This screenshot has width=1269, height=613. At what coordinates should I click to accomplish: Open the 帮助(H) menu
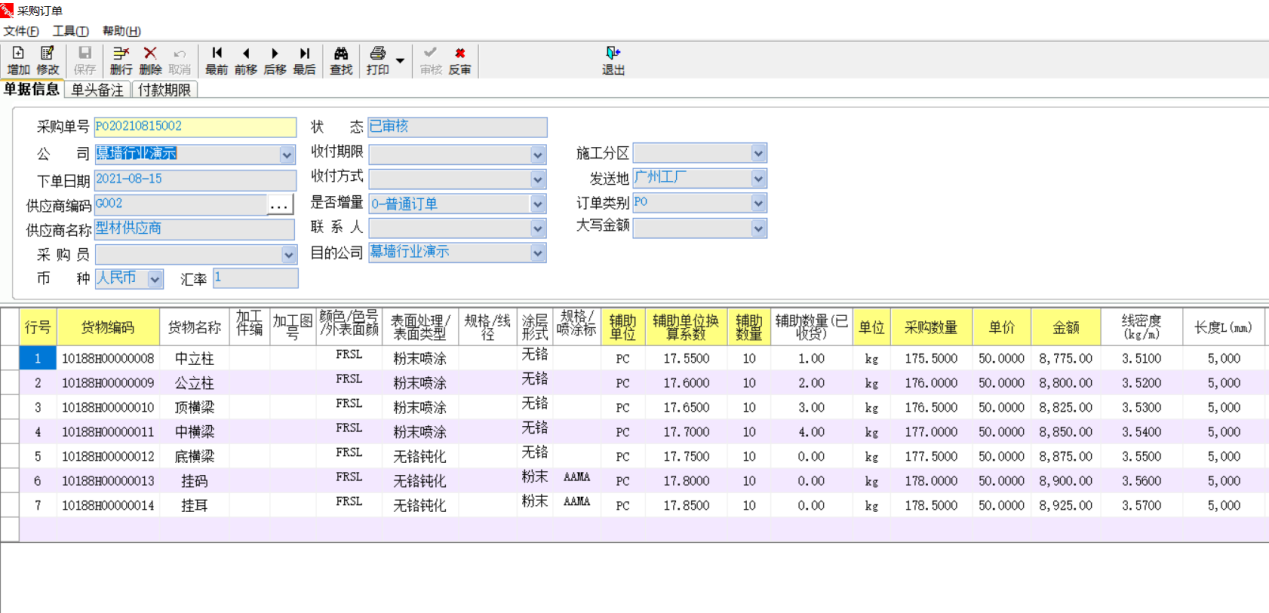122,31
